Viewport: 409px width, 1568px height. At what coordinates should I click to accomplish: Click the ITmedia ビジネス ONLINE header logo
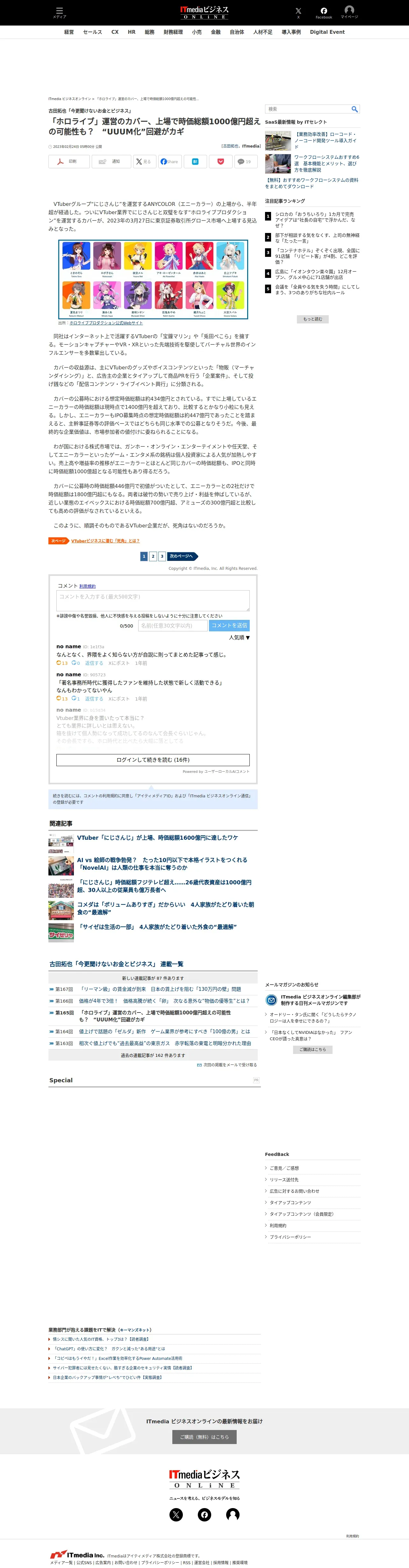[204, 12]
